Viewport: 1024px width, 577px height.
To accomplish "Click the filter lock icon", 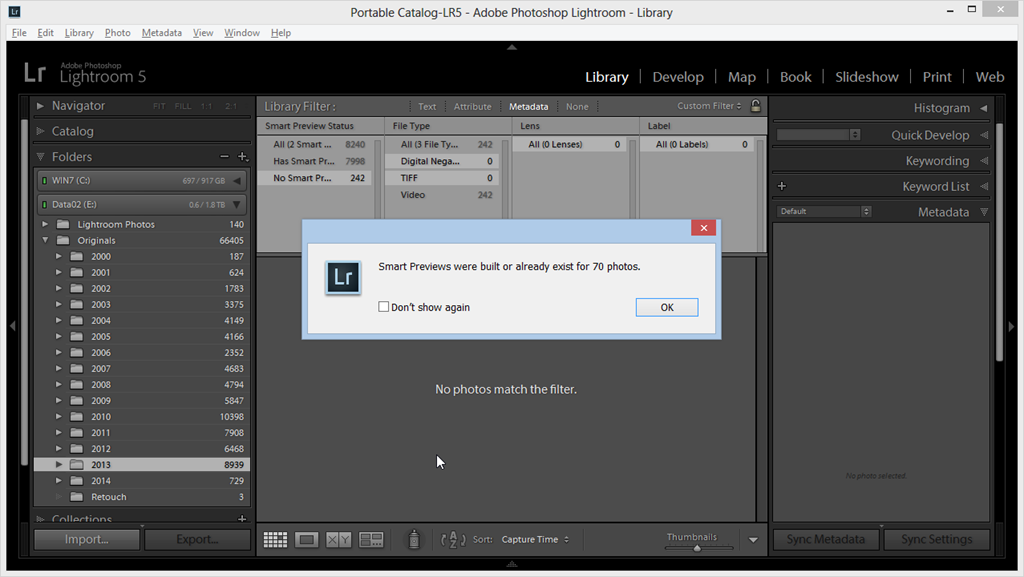I will (756, 106).
